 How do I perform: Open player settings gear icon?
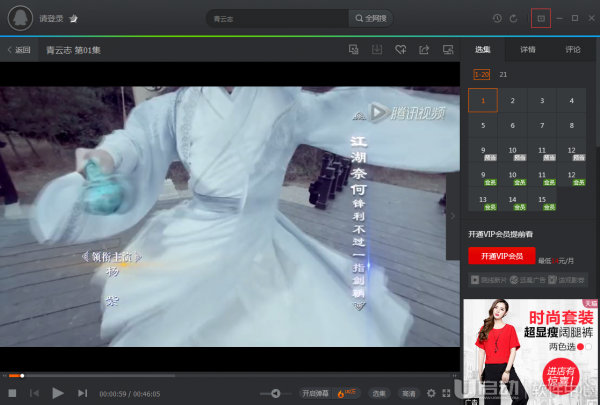pos(431,393)
